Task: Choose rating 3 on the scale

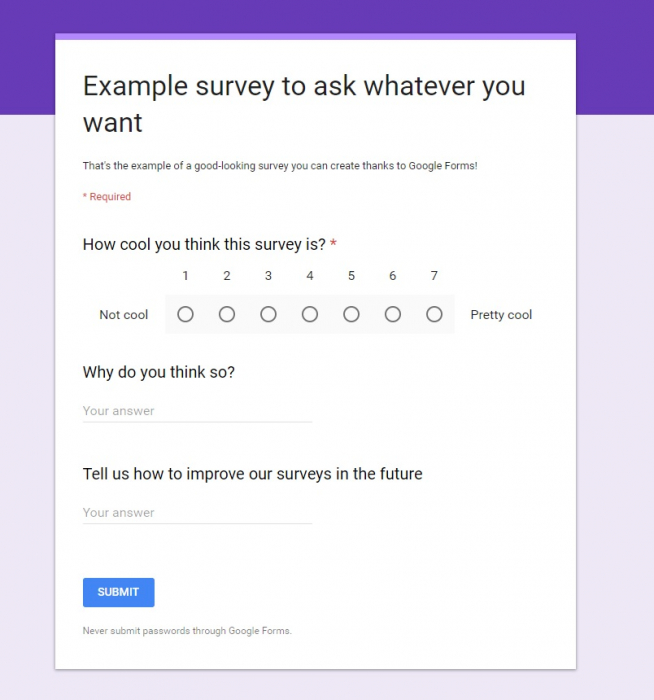Action: tap(268, 314)
